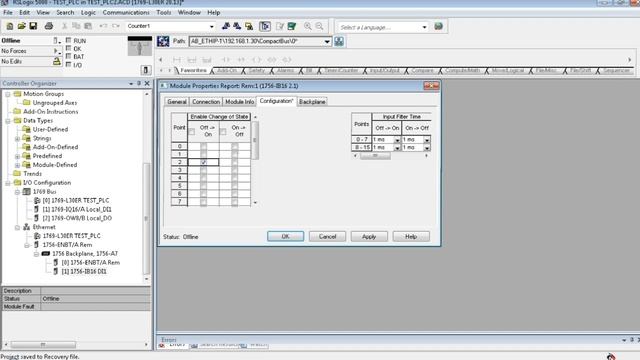Toggle the On->Off column header checkbox
Screen dimensions: 640x360
[223, 132]
